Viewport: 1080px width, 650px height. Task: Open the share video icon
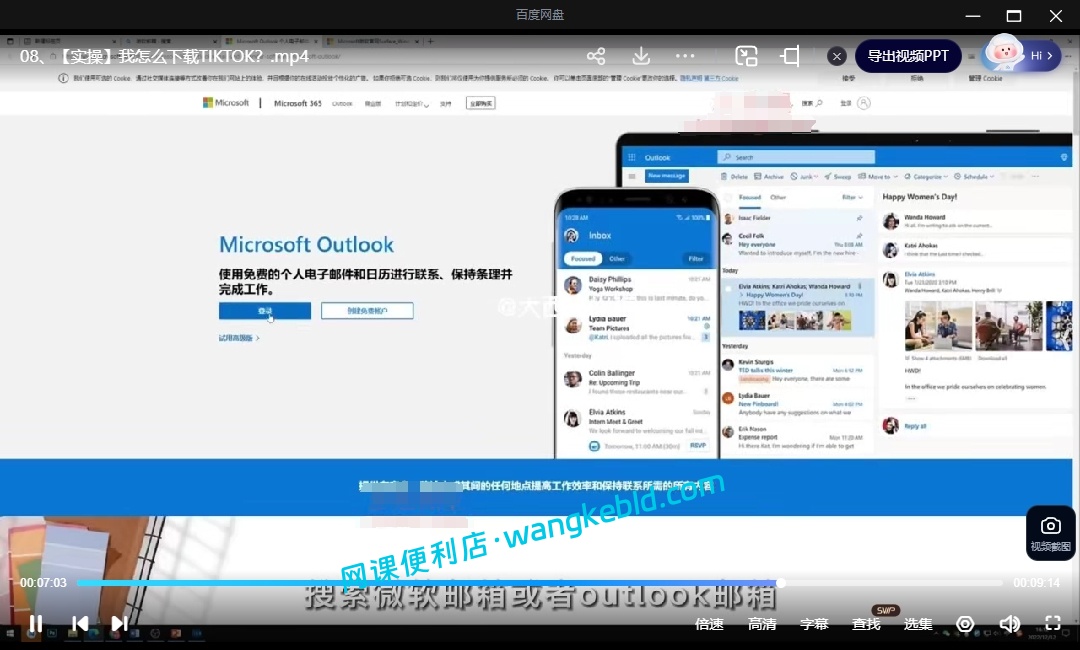[596, 56]
